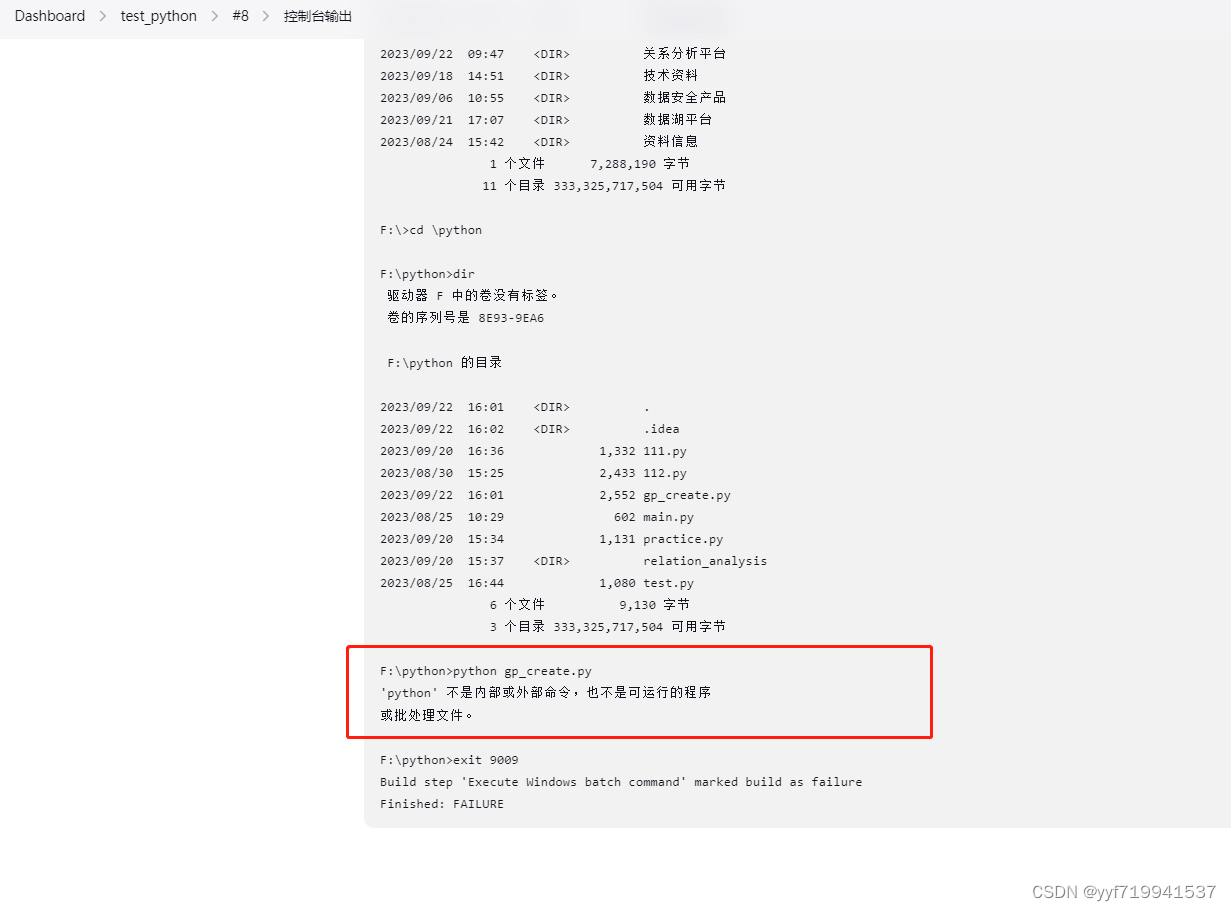Screen dimensions: 1231x911
Task: Select the .idea directory entry
Action: pos(661,428)
